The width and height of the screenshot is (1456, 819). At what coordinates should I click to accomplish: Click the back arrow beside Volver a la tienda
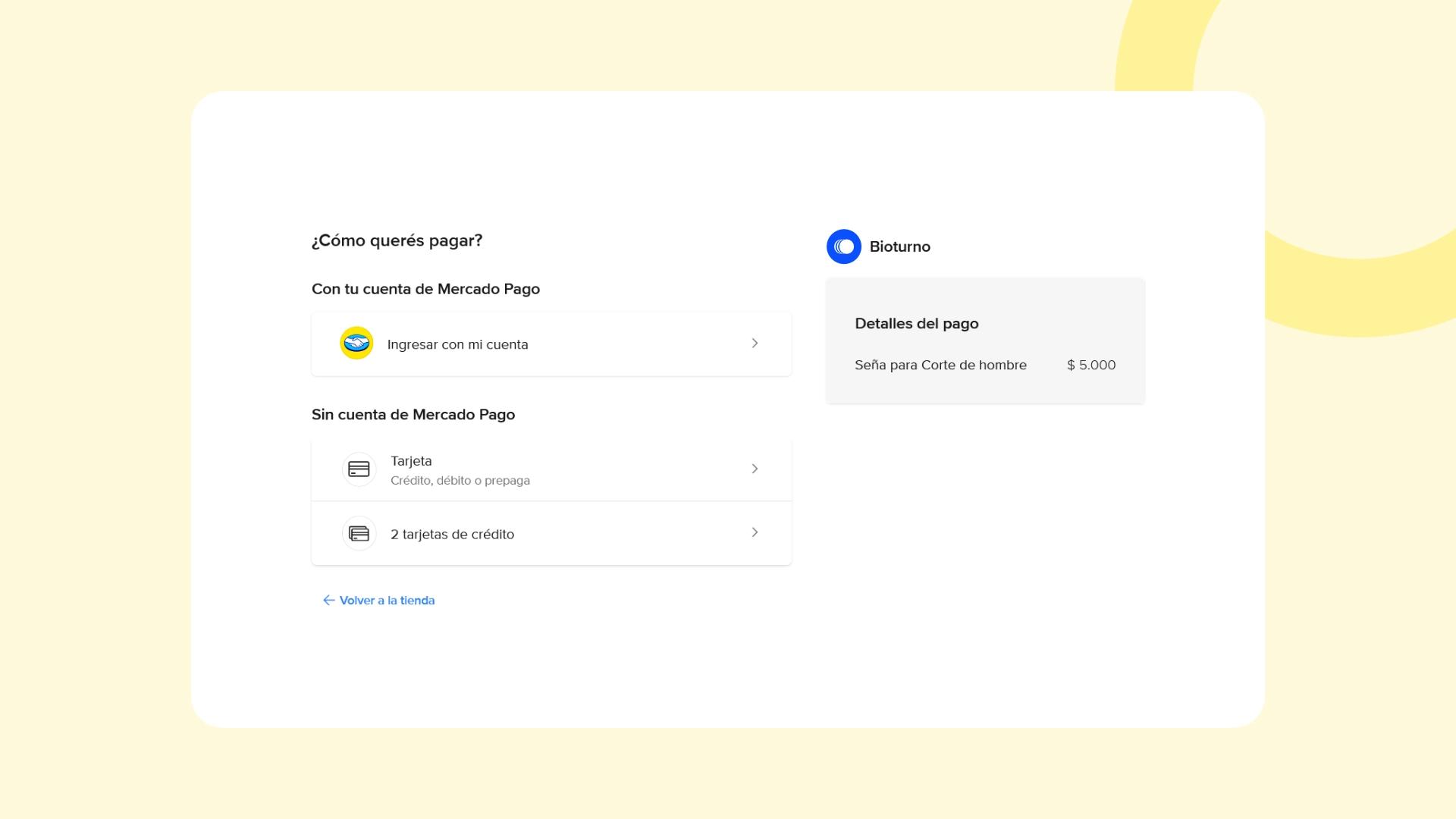(329, 601)
